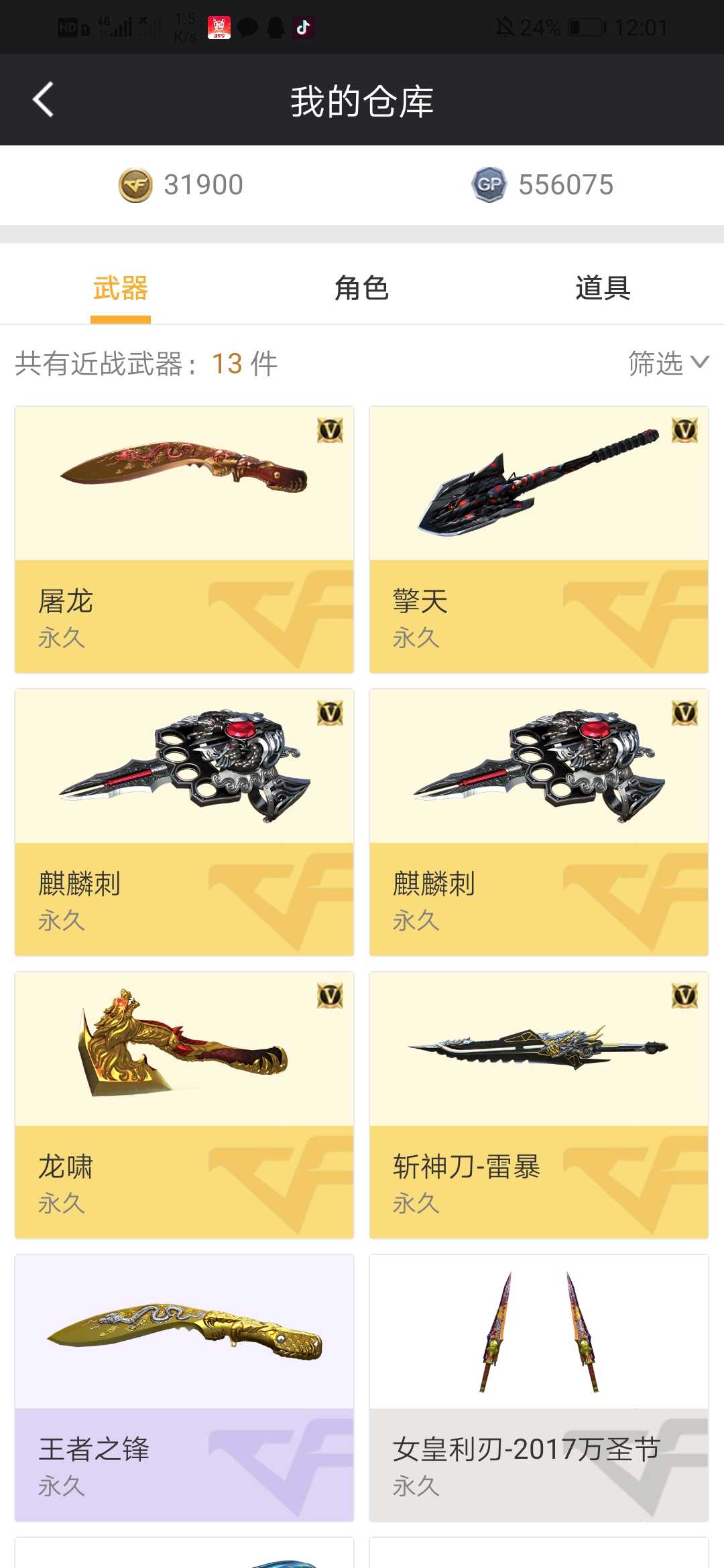724x1568 pixels.
Task: Tap the V badge on 屠龙 card
Action: coord(330,430)
